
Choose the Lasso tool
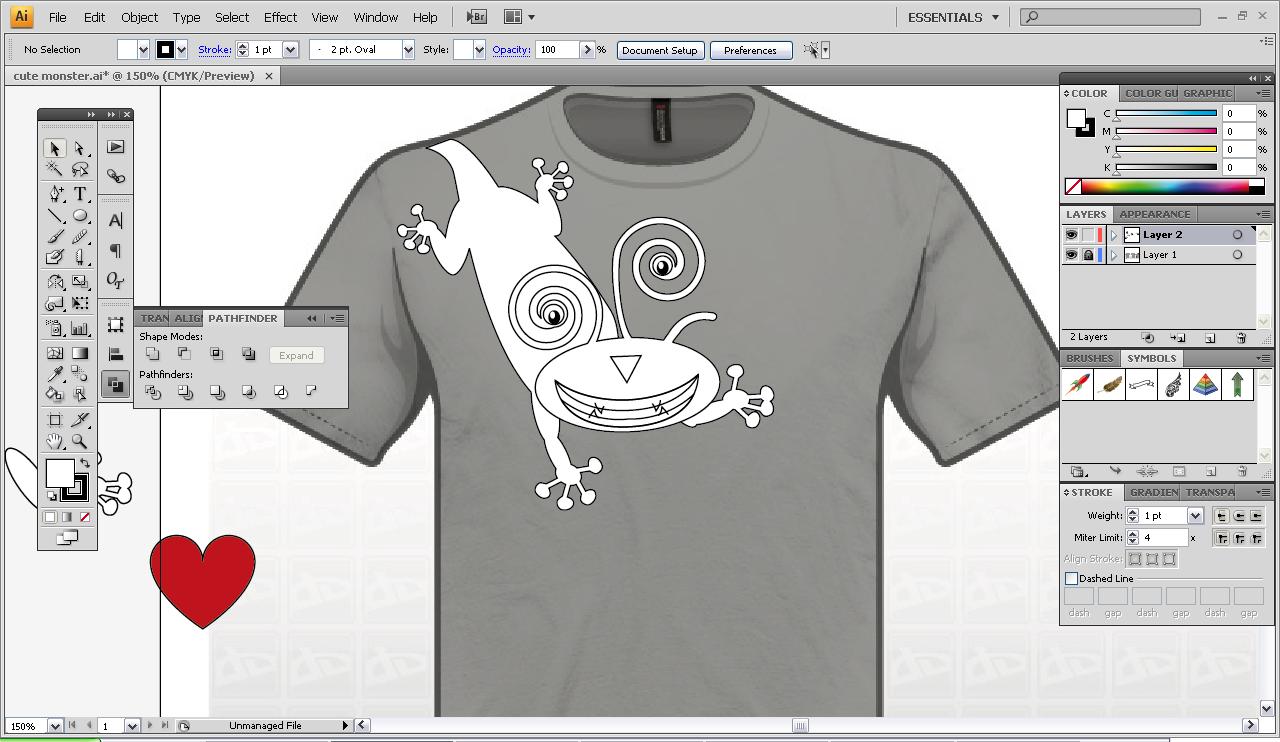click(80, 170)
